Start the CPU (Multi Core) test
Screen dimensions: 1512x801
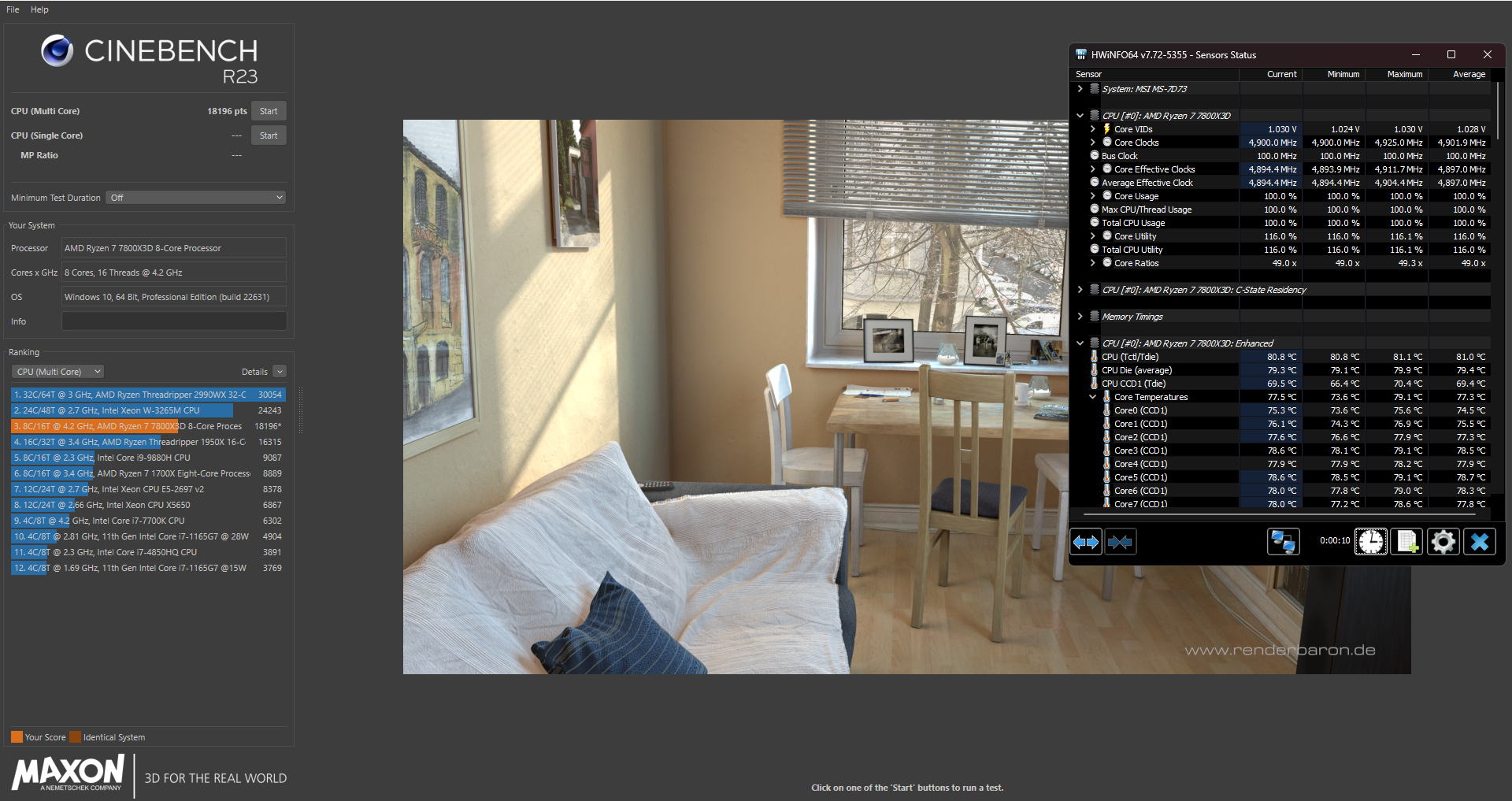click(269, 111)
